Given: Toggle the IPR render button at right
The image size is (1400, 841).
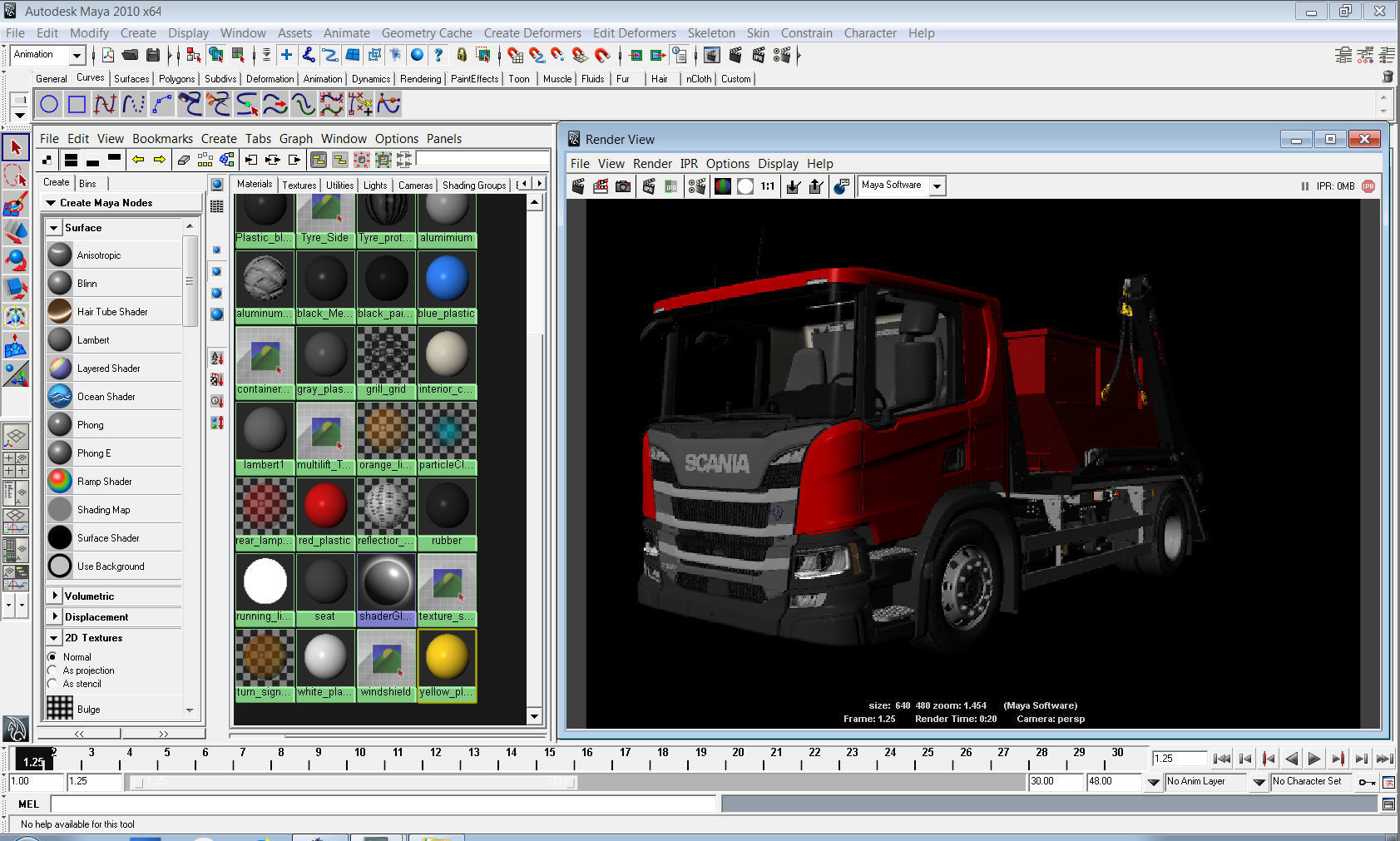Looking at the screenshot, I should click(x=1368, y=186).
